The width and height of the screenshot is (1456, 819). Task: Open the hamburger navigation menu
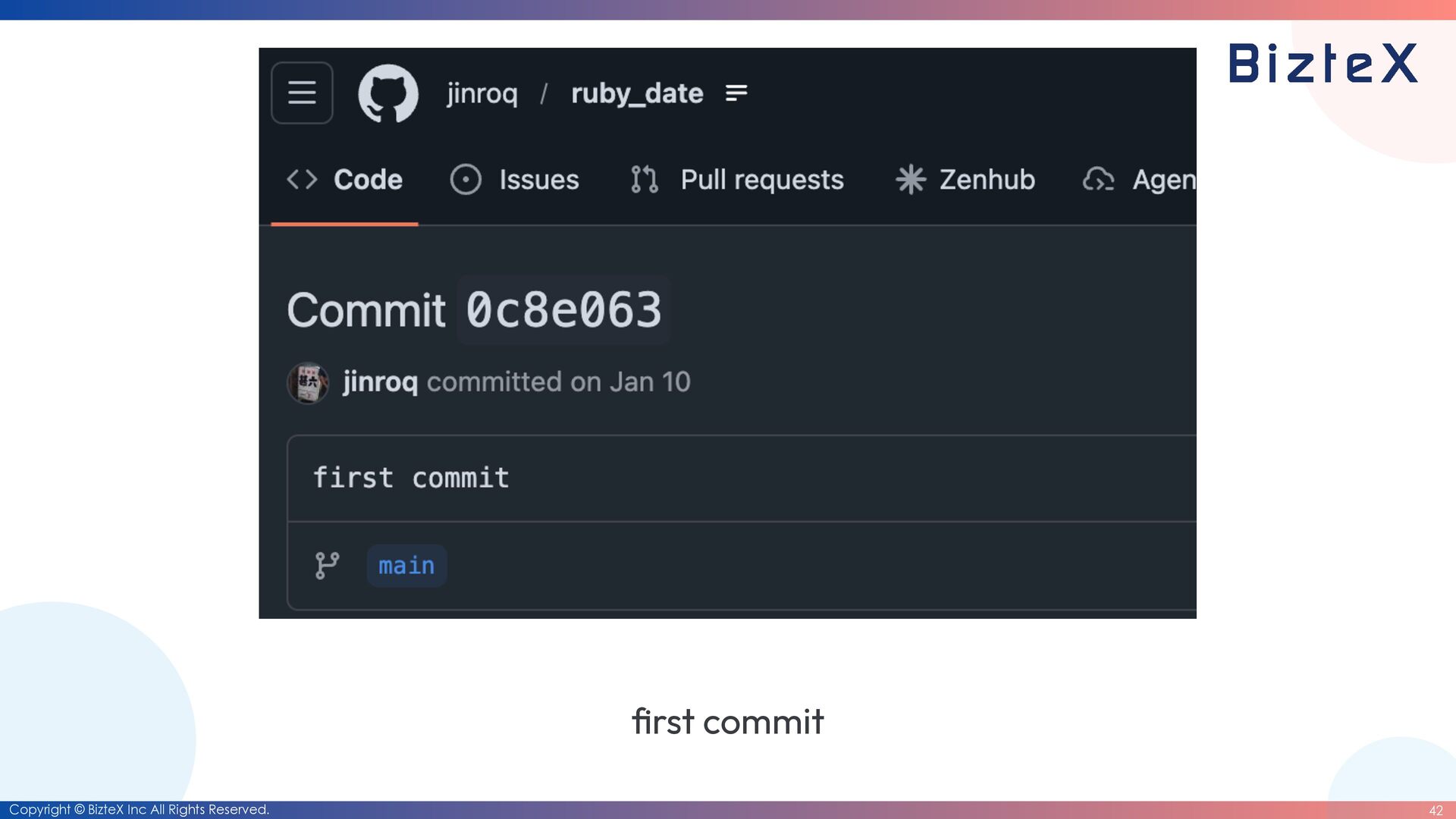pos(302,93)
